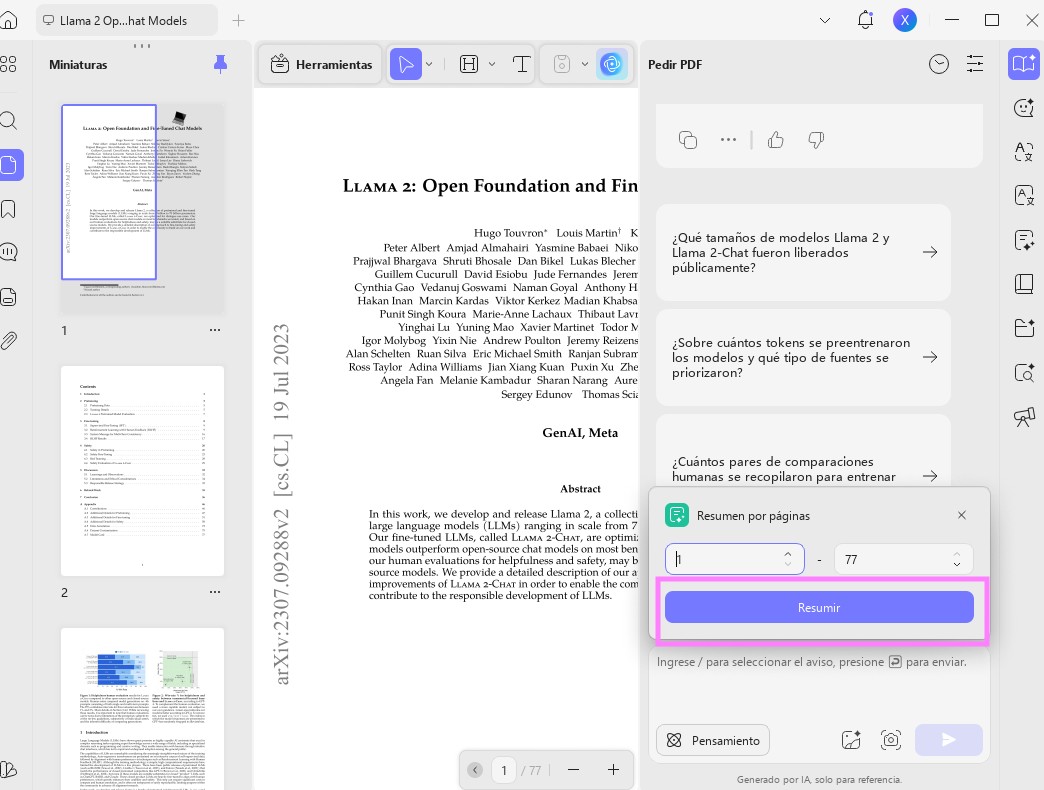Toggle Pensamiento thinking mode
Screen dimensions: 1044x790
coord(712,740)
